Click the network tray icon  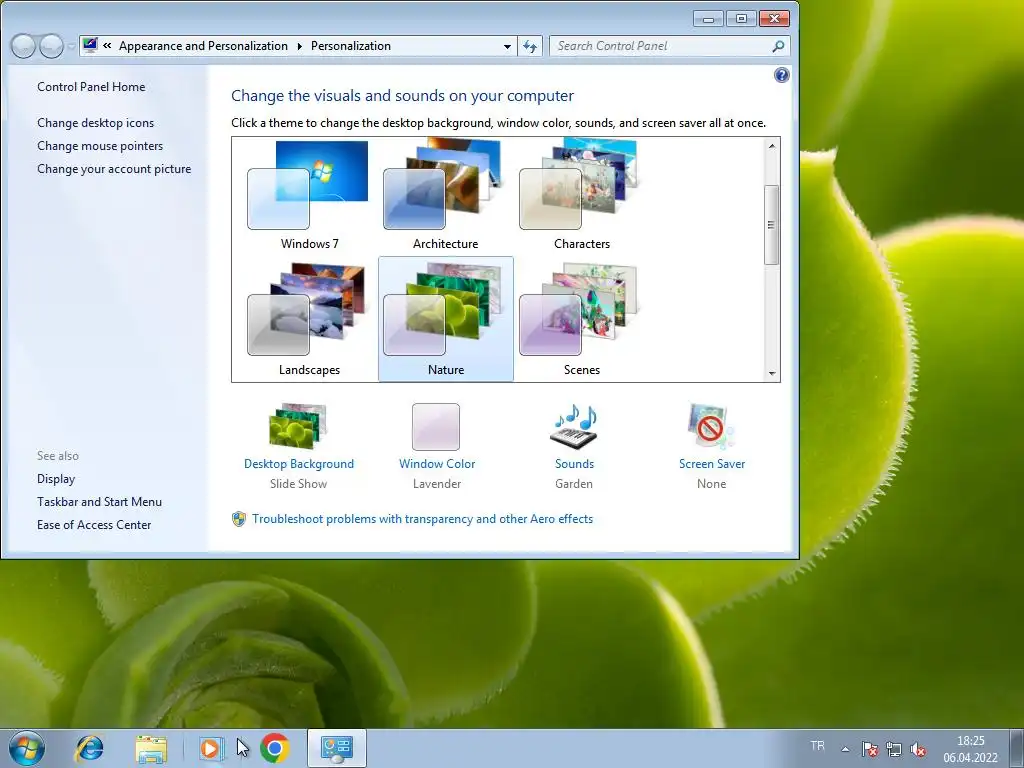[x=894, y=749]
